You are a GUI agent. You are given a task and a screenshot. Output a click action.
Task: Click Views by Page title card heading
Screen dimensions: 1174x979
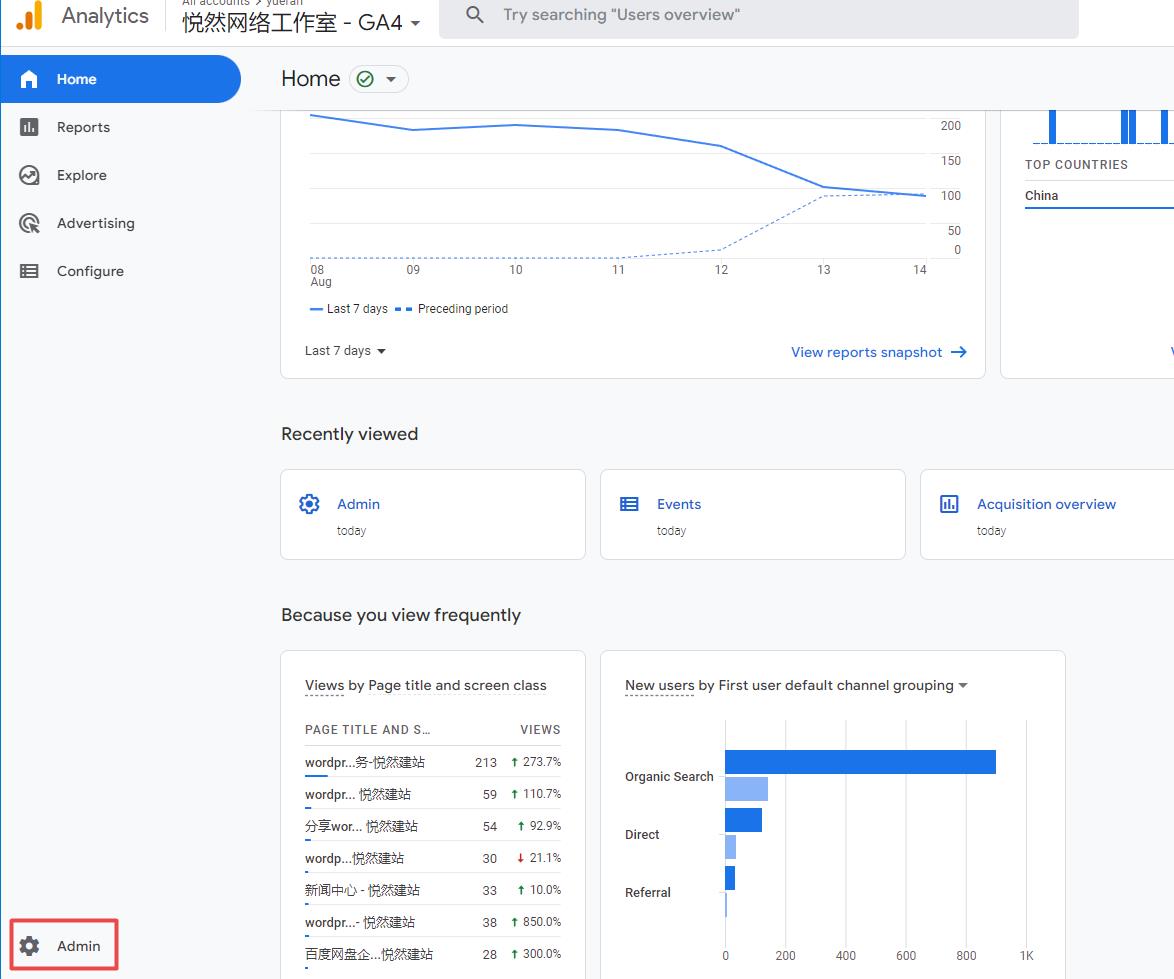coord(425,686)
